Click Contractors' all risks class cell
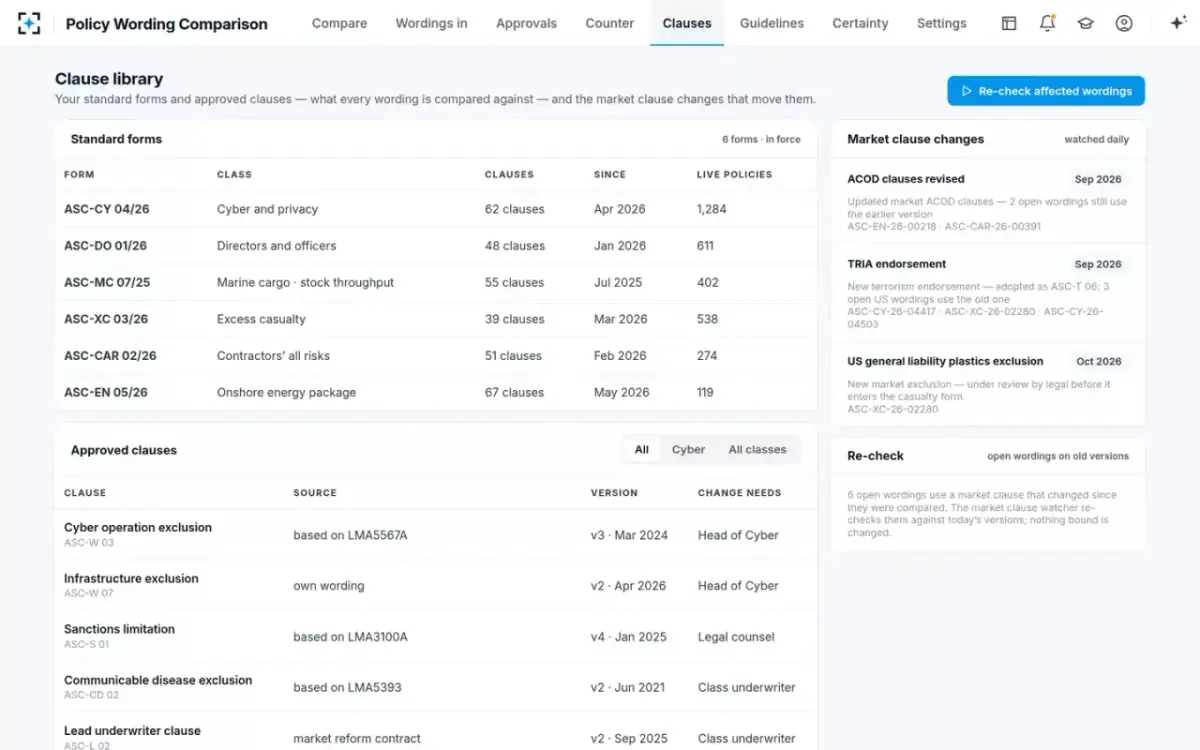Screen dimensions: 1200x750 (x=273, y=356)
